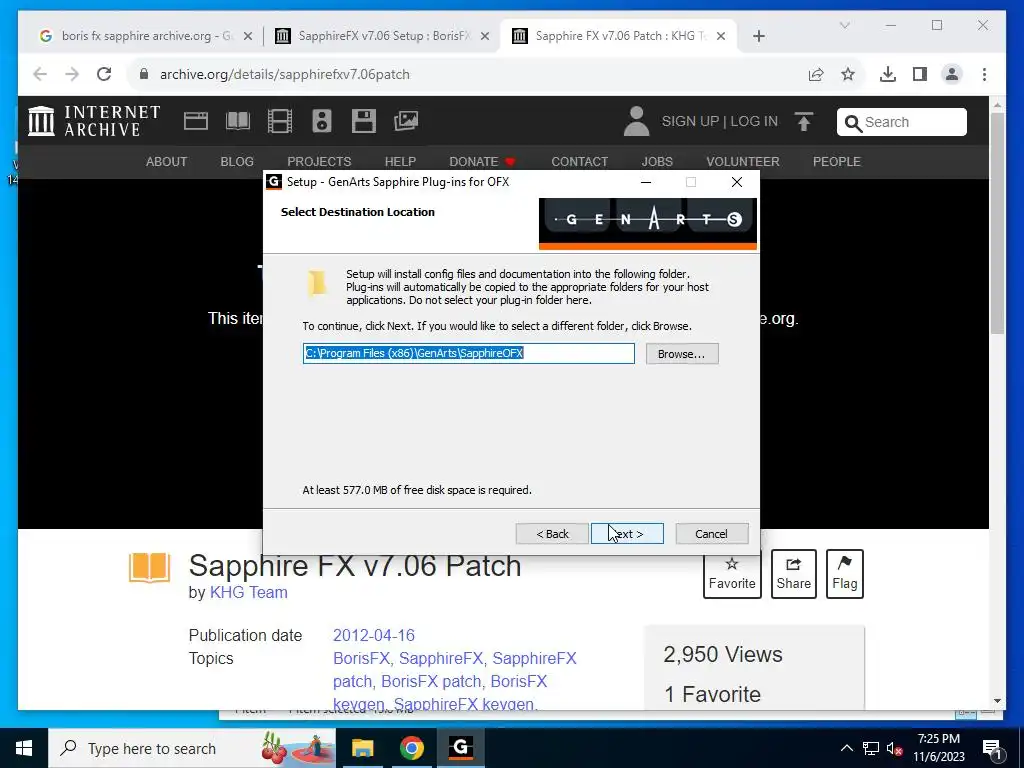Click Cancel in the setup dialog
The height and width of the screenshot is (768, 1024).
click(x=711, y=534)
